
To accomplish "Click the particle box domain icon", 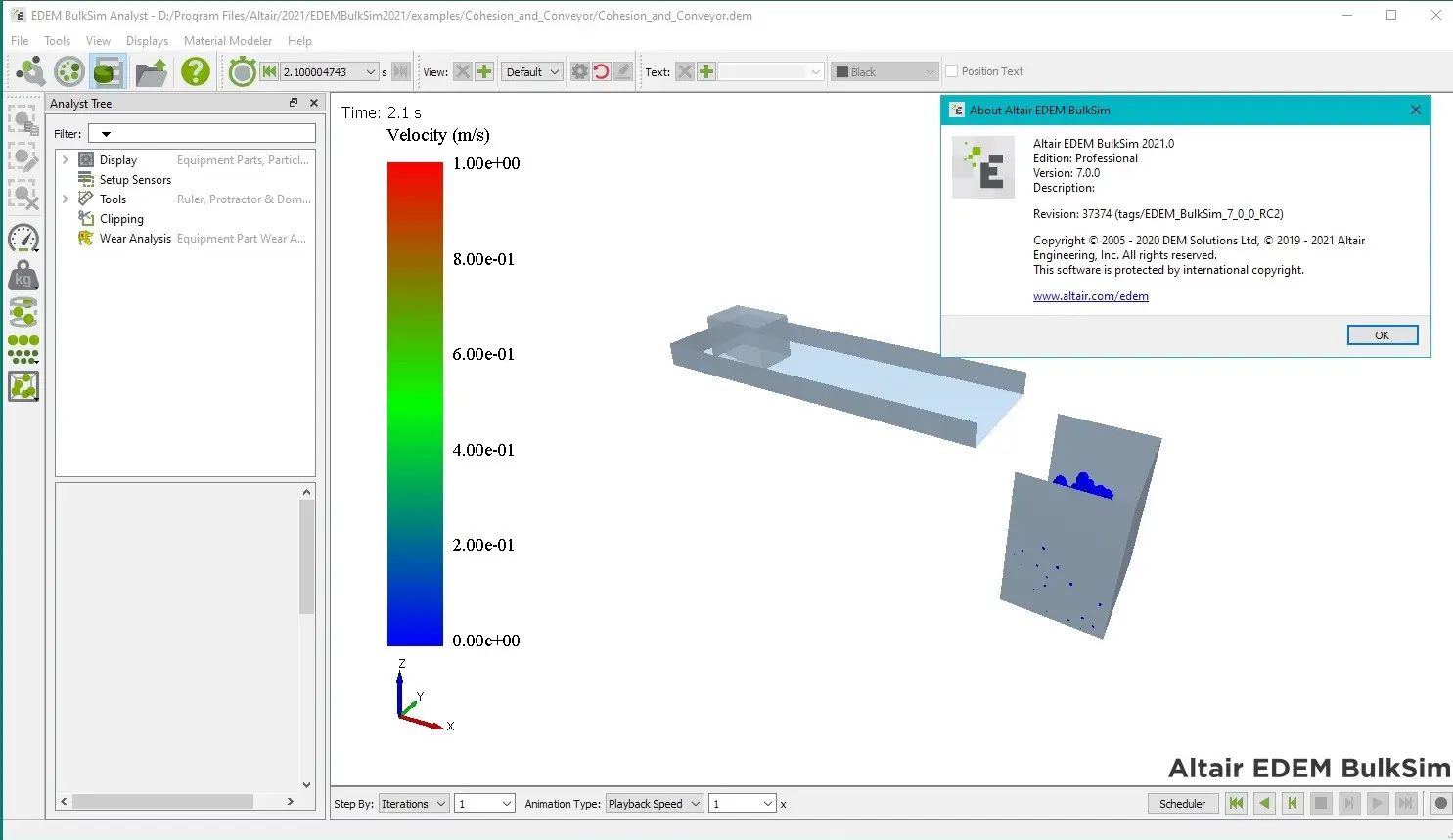I will point(23,387).
